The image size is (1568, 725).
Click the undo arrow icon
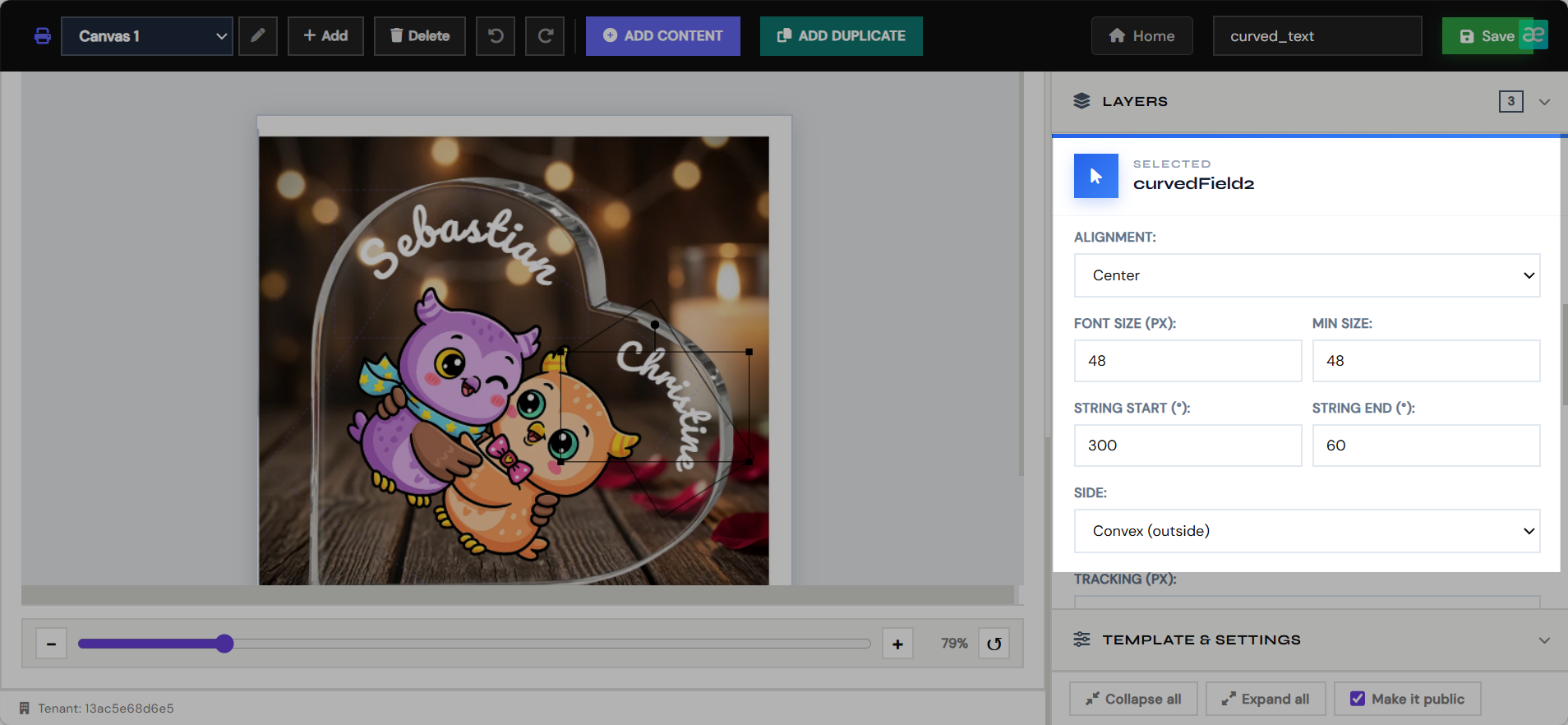496,36
